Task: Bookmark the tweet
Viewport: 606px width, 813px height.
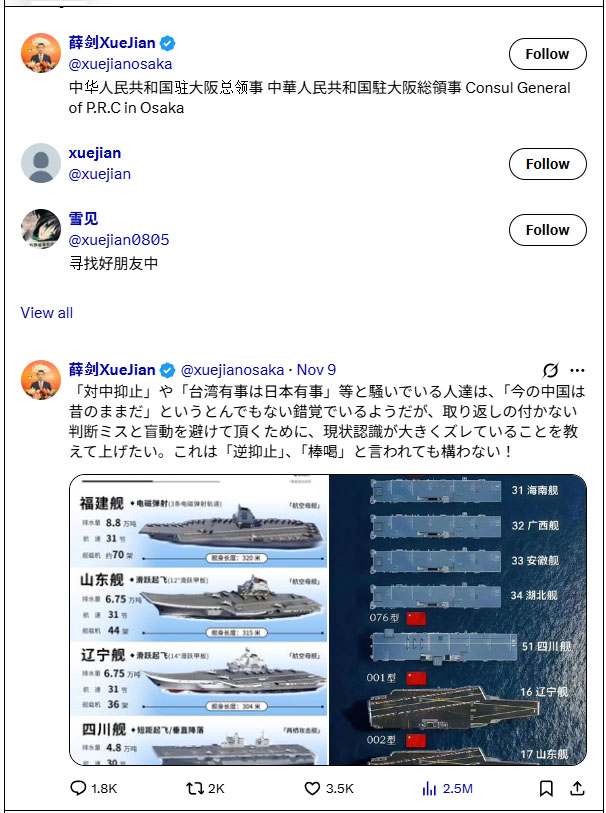Action: click(546, 789)
